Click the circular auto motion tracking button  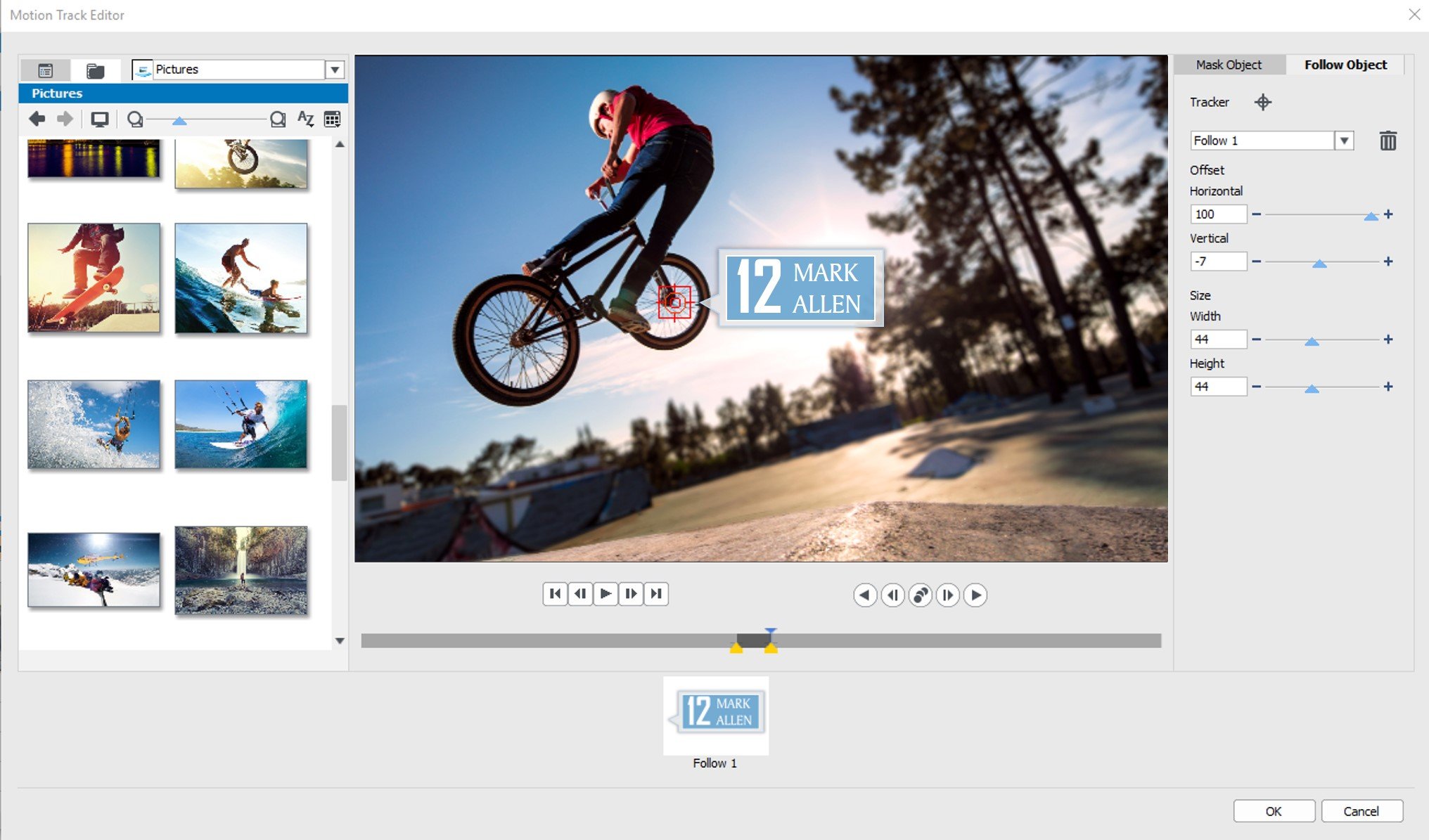(x=920, y=595)
